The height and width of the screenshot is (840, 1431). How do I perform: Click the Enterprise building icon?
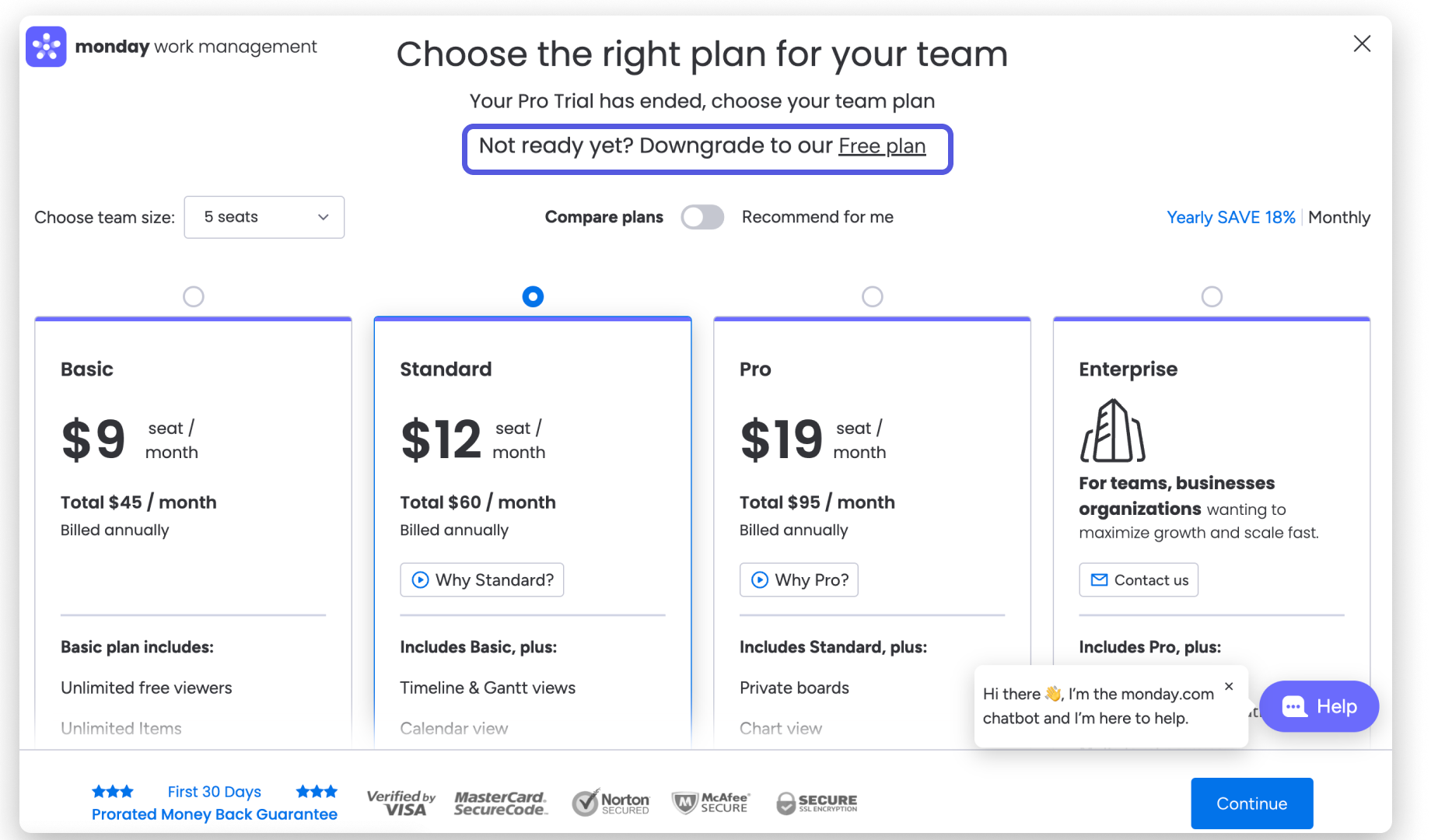(1112, 432)
